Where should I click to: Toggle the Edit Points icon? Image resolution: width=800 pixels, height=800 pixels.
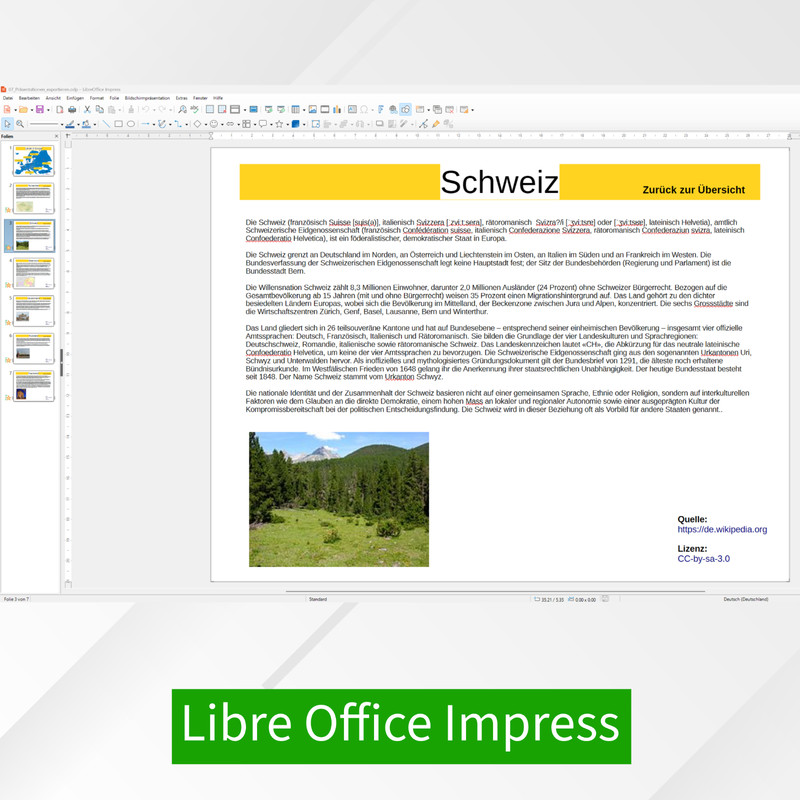click(423, 124)
